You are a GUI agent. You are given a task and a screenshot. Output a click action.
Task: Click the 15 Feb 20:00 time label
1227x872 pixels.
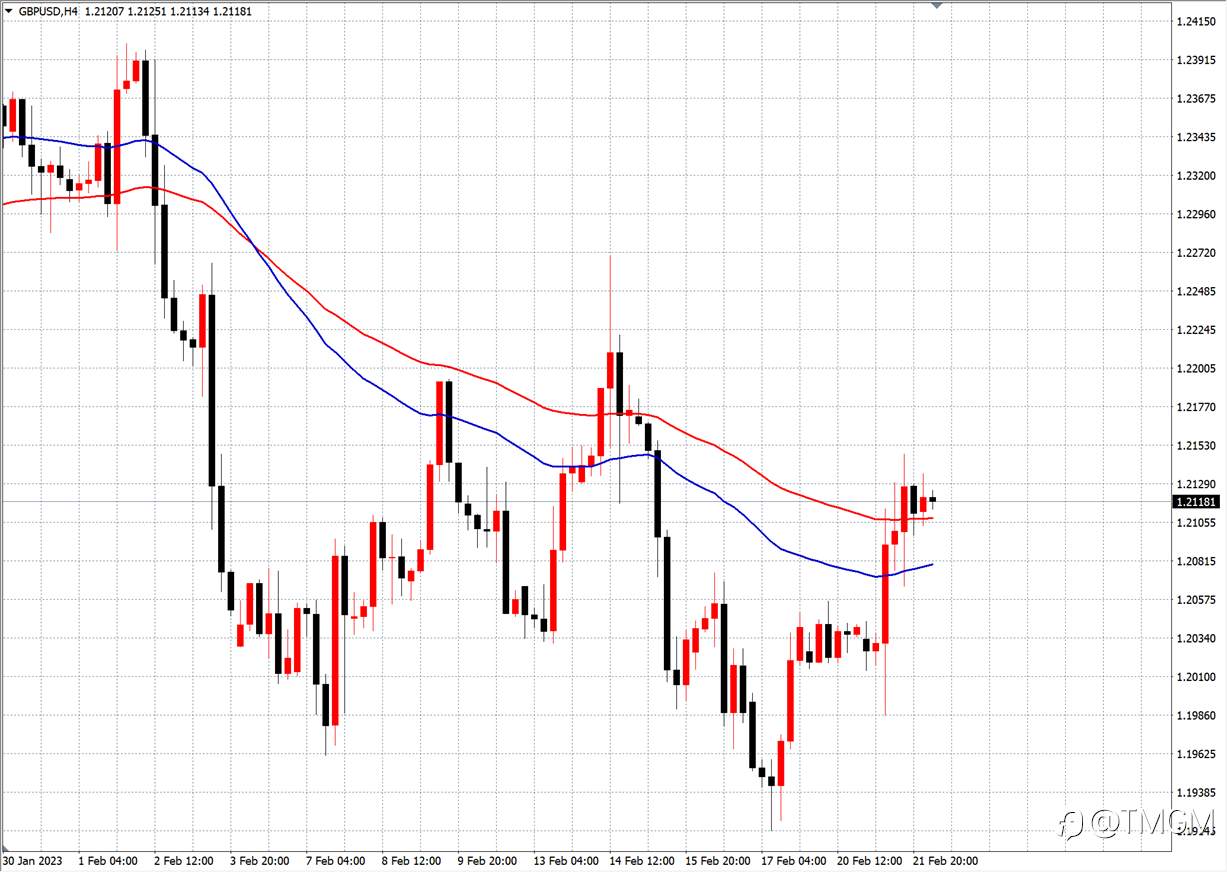pyautogui.click(x=718, y=861)
